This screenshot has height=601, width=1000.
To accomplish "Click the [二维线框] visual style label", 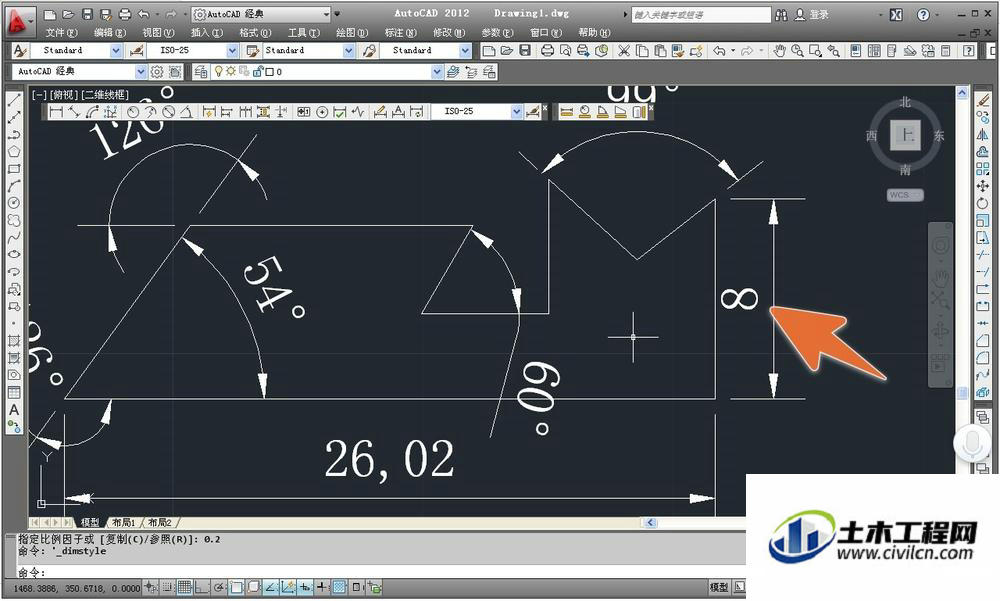I will tap(105, 95).
